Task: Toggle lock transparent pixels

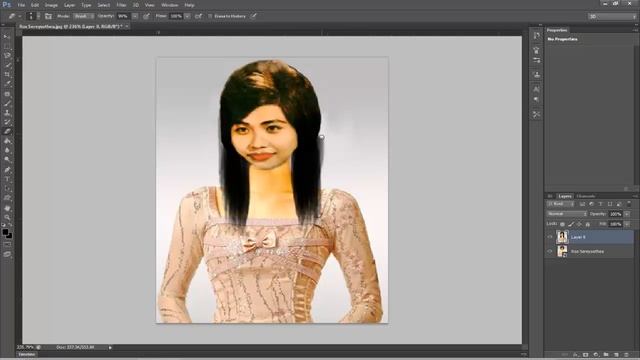Action: coord(562,224)
